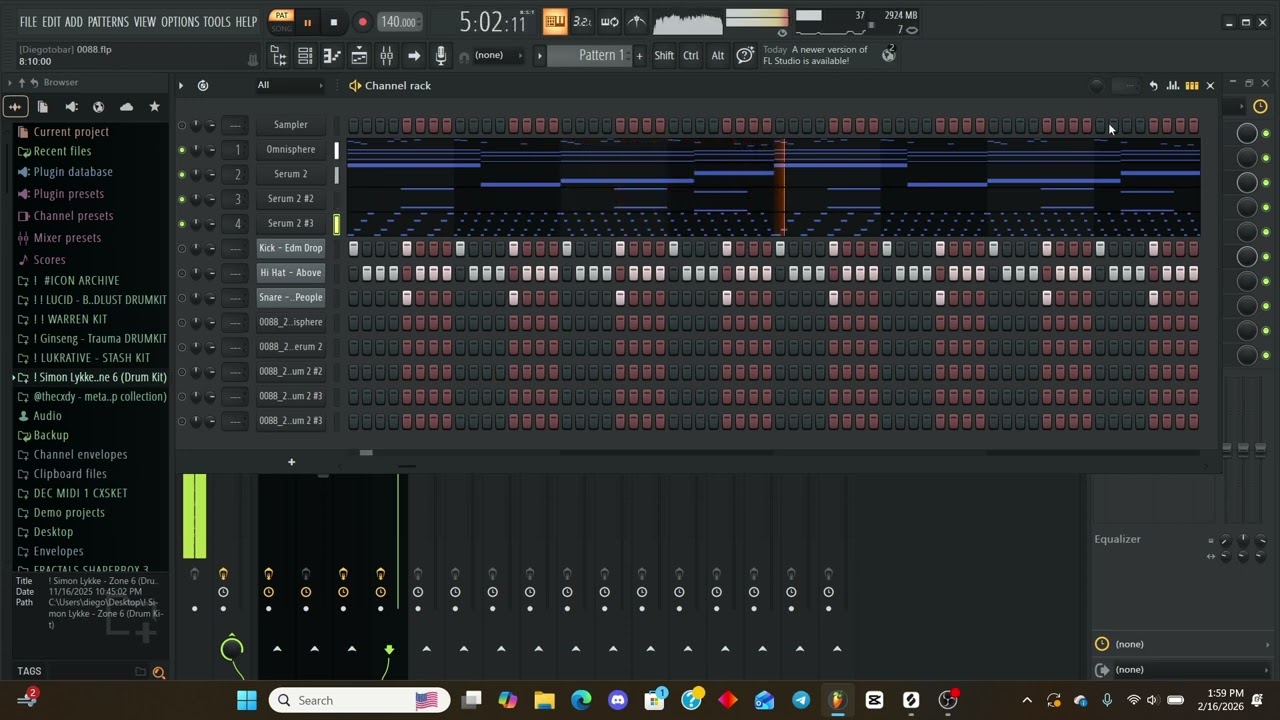Image resolution: width=1280 pixels, height=720 pixels.
Task: Open the VIEW menu
Action: 145,22
